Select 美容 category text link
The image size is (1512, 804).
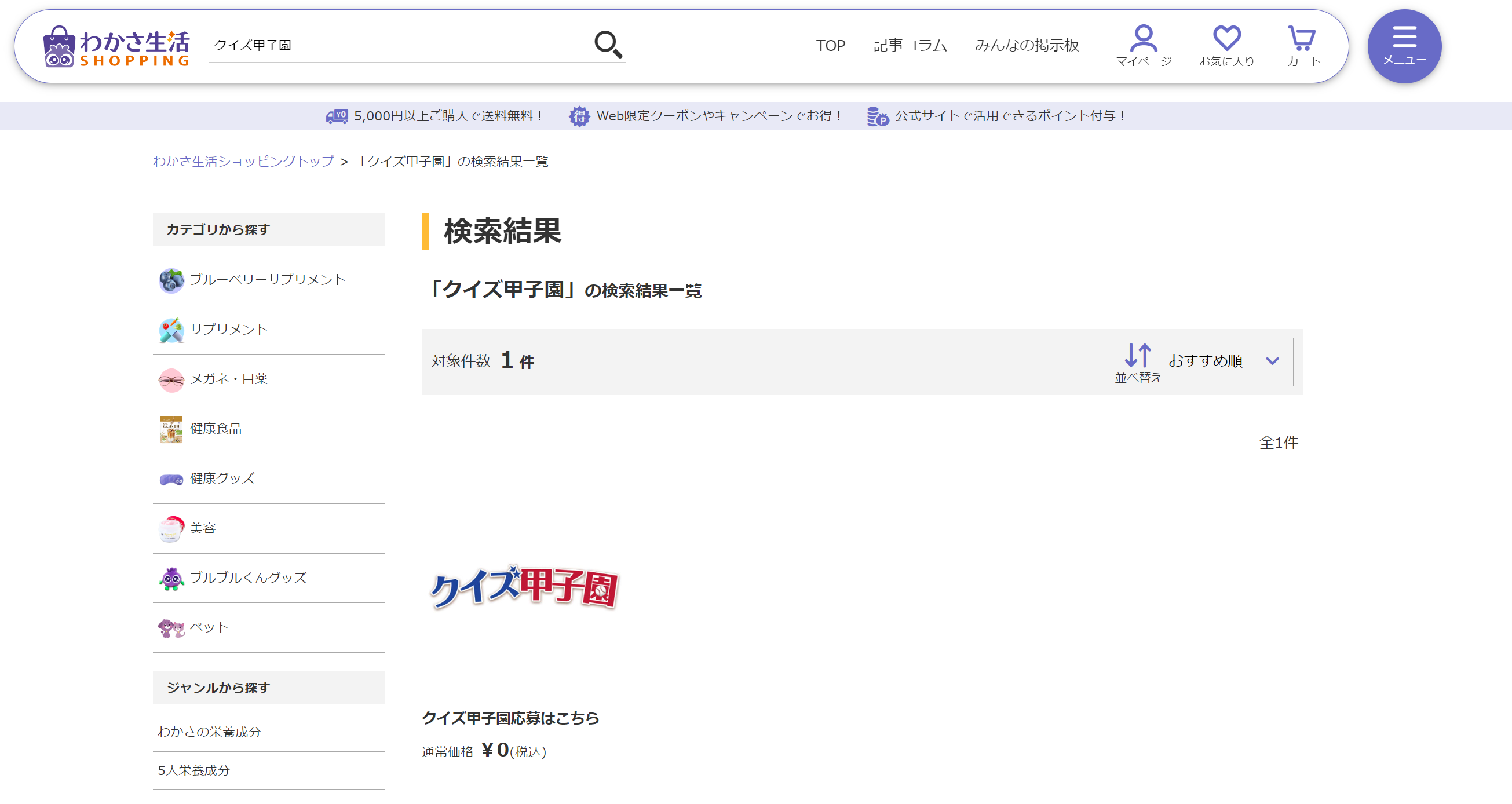pos(203,528)
